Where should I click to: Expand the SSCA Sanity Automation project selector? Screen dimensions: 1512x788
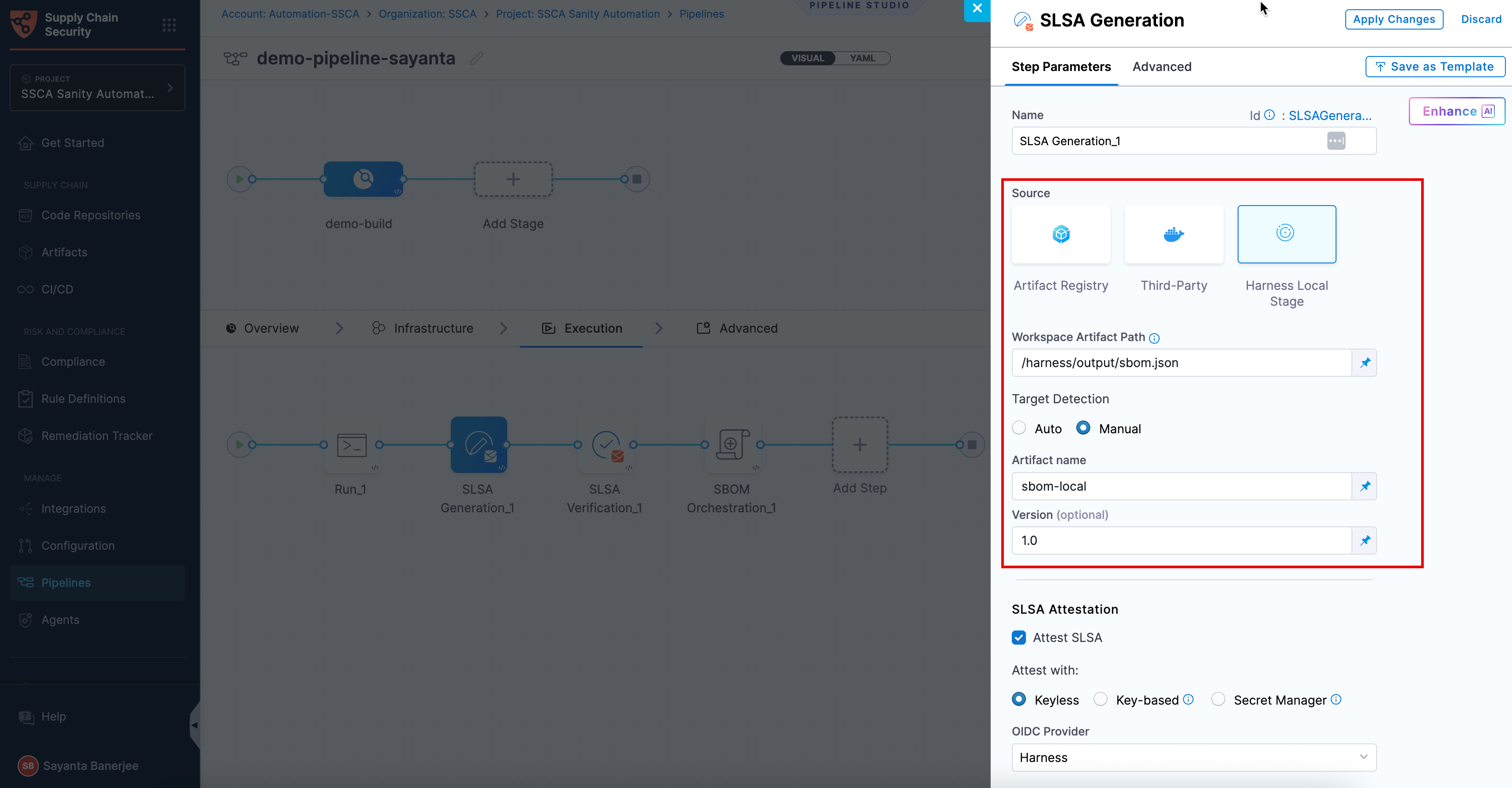point(97,87)
